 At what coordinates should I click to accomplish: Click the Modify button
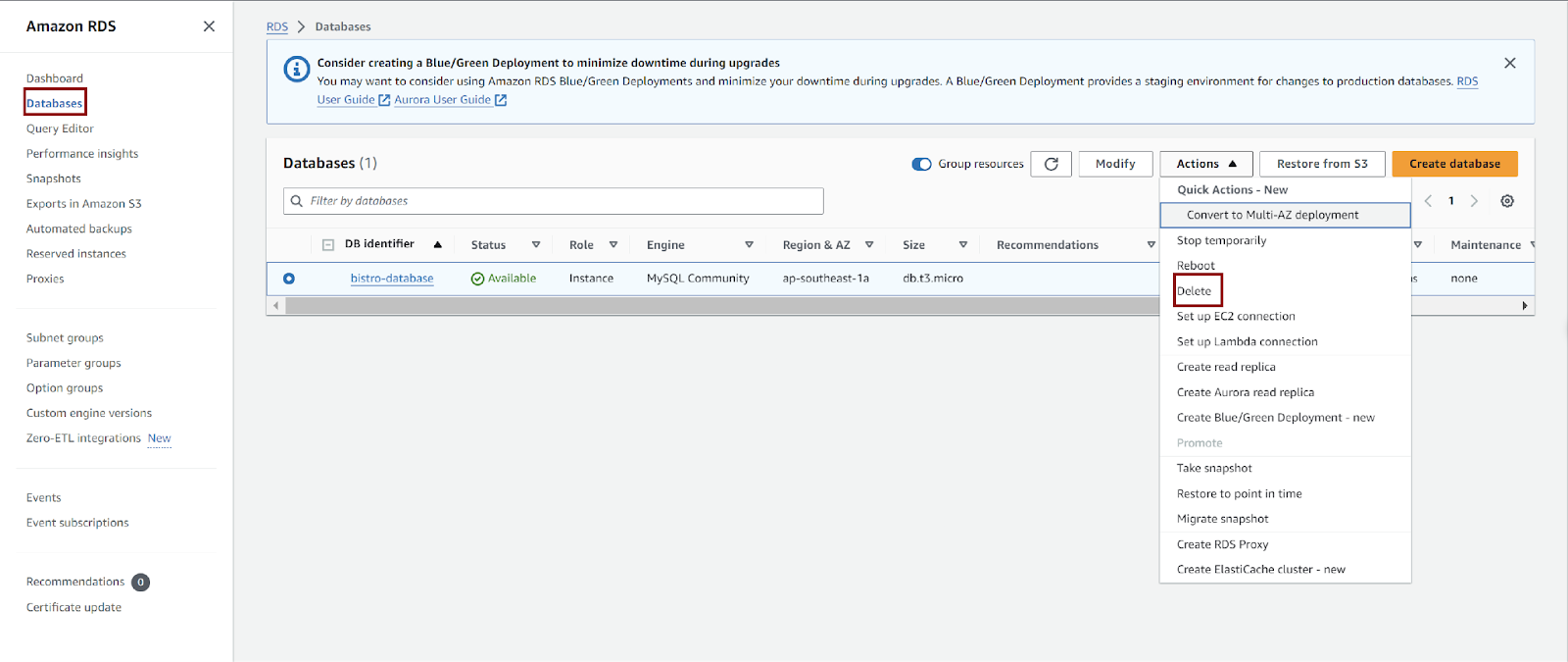click(1115, 164)
